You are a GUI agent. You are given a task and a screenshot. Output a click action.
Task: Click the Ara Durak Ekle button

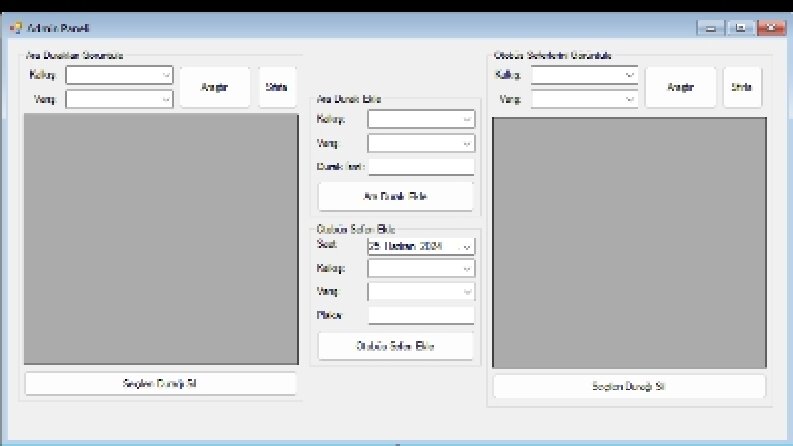[395, 196]
